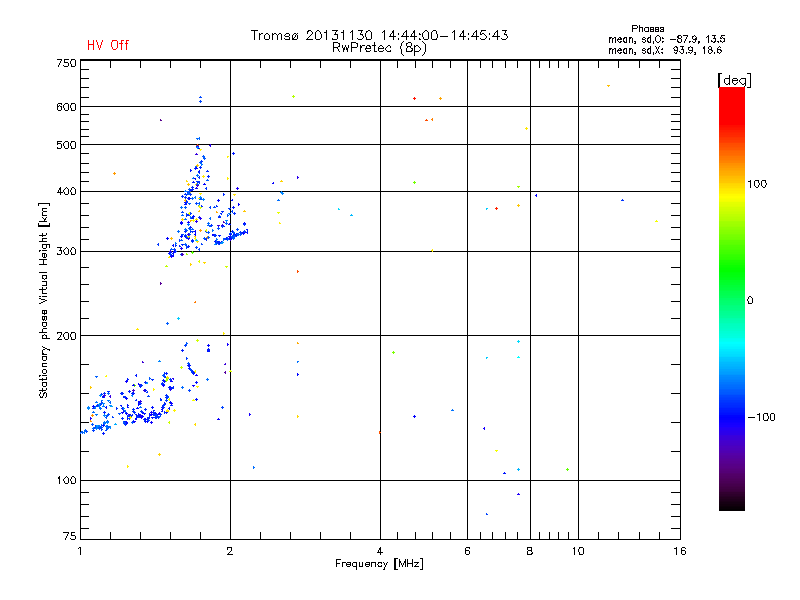This screenshot has width=800, height=600.
Task: Click the x-axis '6' tick label
Action: pyautogui.click(x=467, y=551)
